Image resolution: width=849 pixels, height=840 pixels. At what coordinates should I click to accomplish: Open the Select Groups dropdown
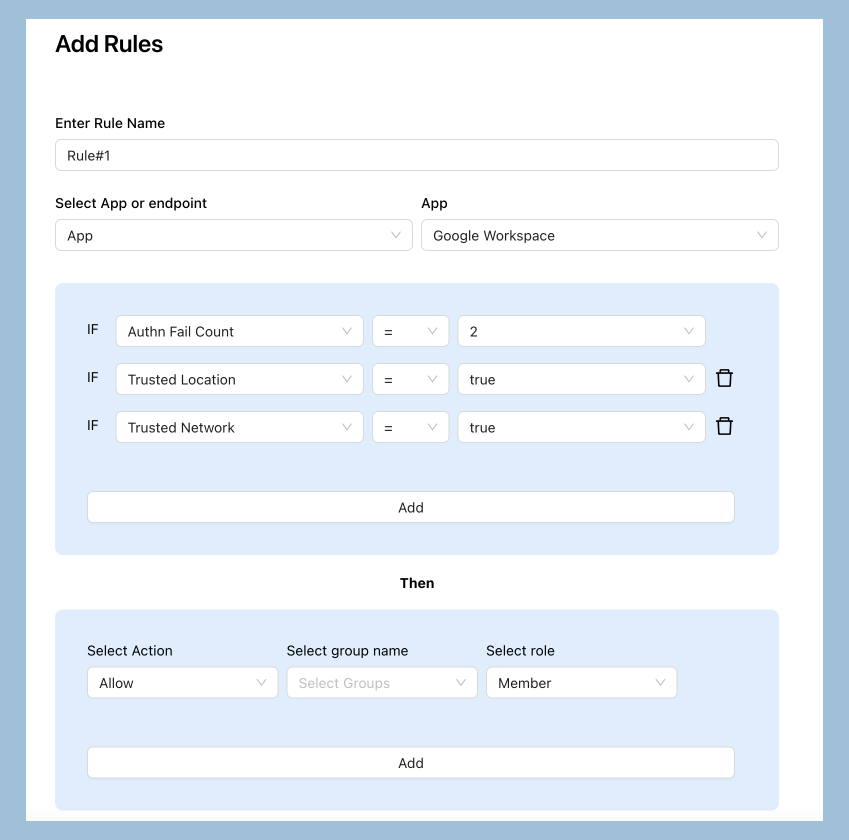click(x=381, y=683)
